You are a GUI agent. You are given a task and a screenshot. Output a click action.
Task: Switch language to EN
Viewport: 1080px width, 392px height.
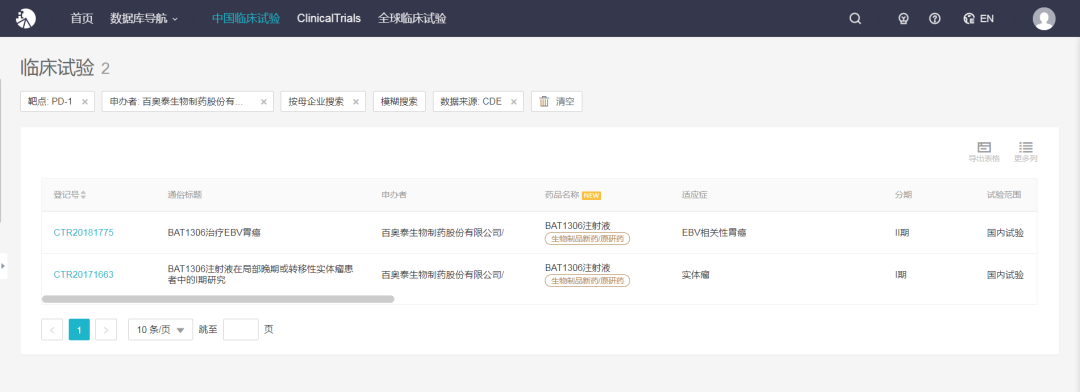(979, 19)
